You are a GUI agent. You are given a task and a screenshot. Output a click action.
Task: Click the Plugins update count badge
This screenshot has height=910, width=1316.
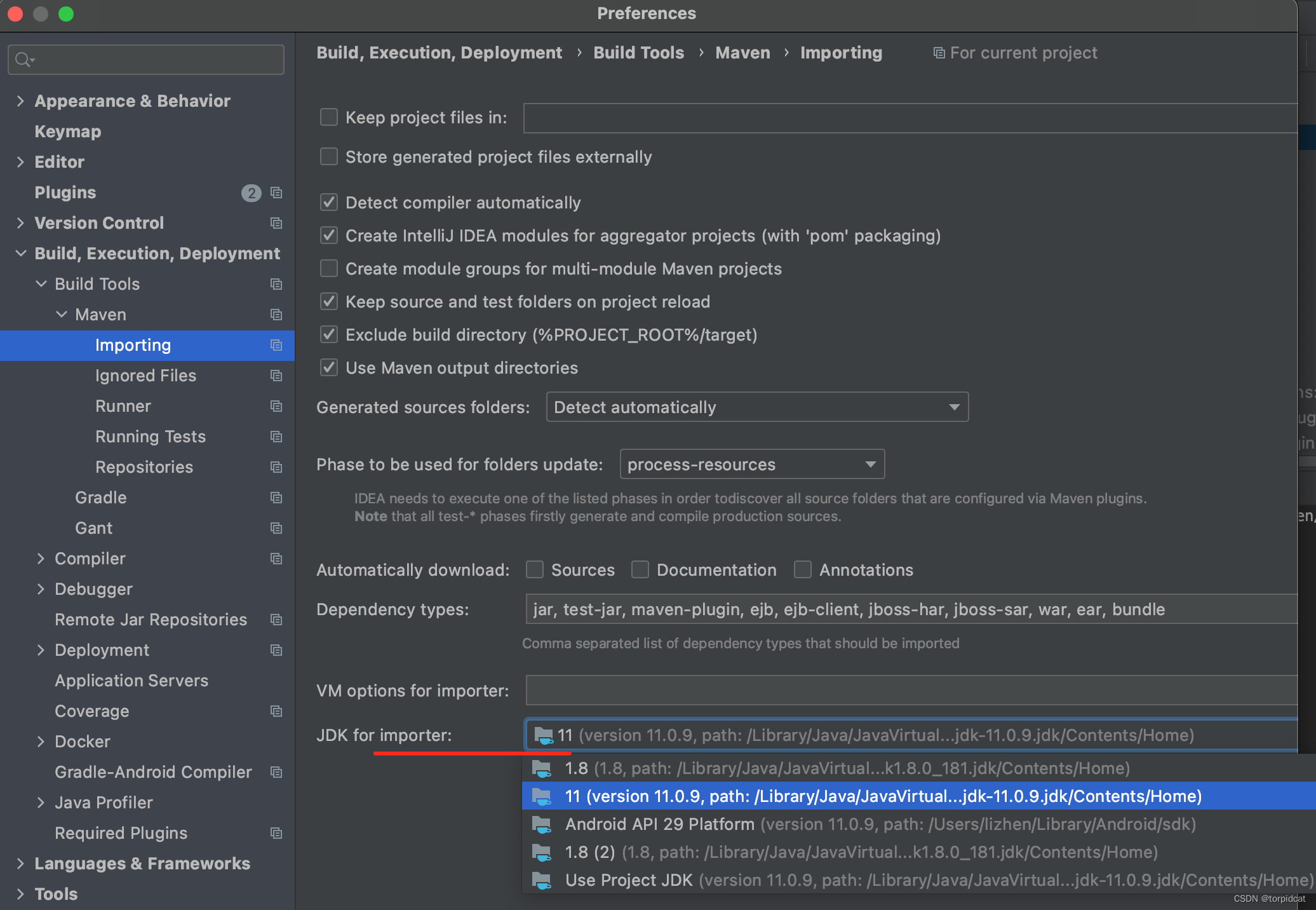[251, 193]
